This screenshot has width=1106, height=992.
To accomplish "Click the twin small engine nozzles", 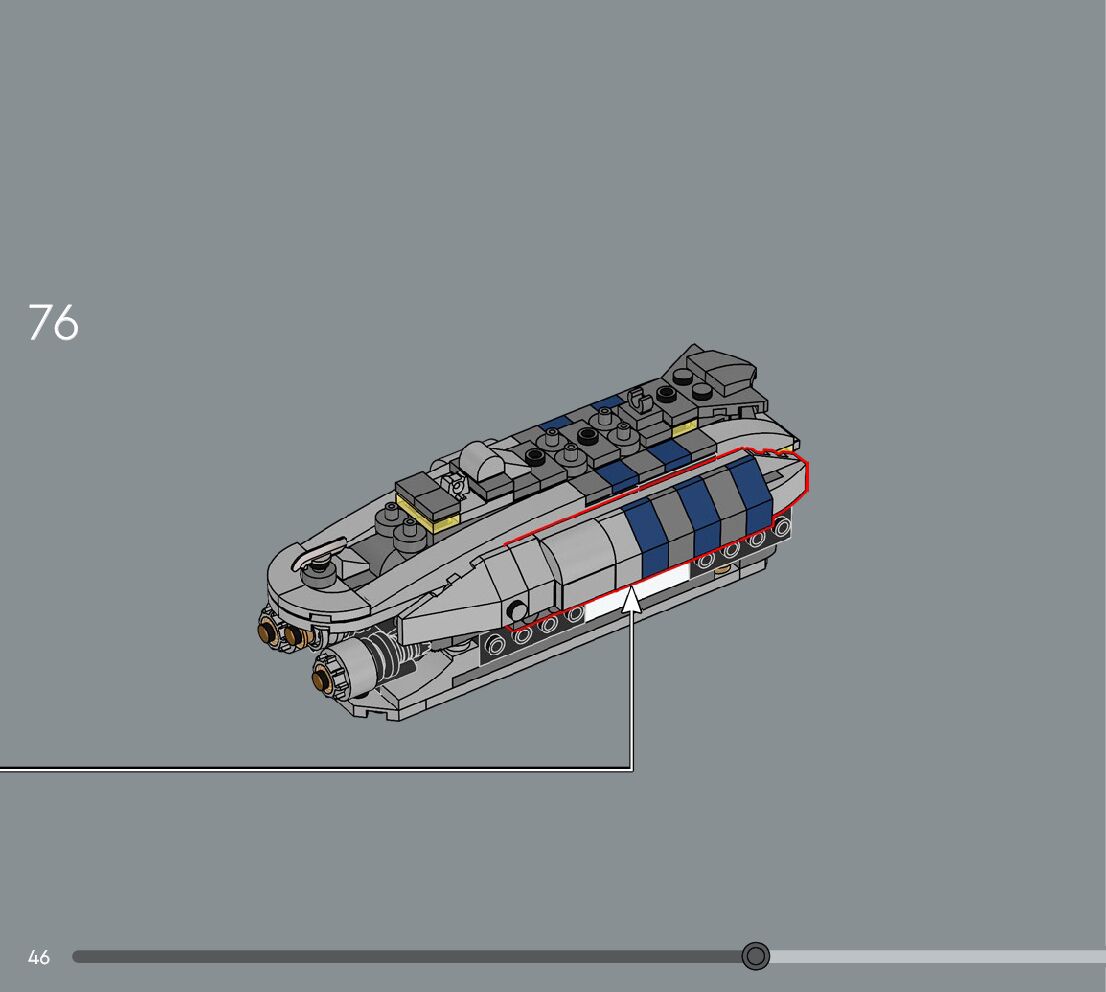I will pos(279,632).
